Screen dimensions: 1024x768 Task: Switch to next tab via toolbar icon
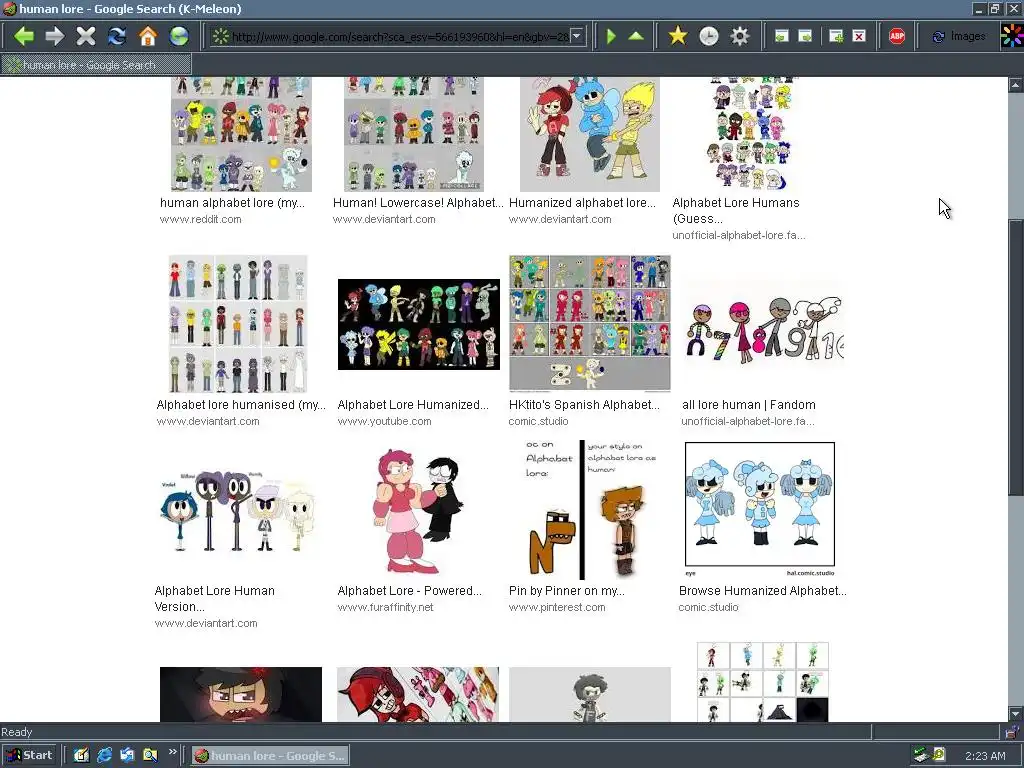pos(805,36)
